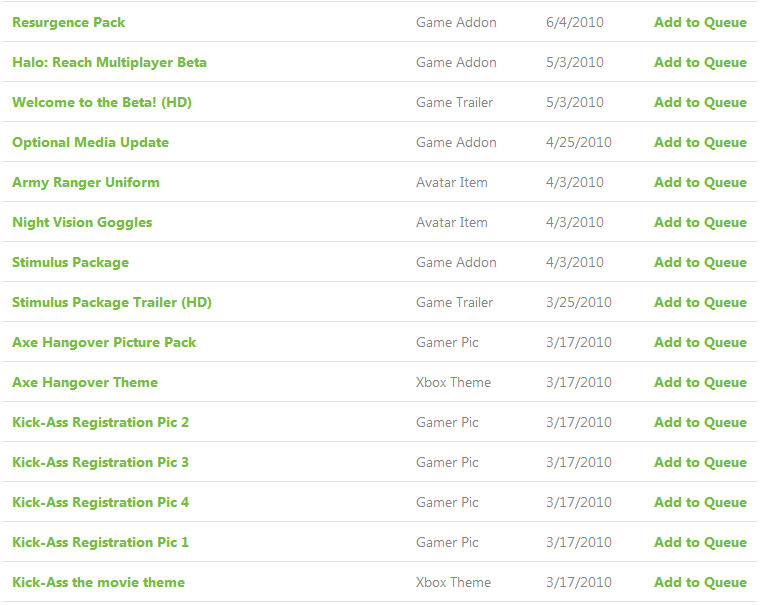Open Kick-Ass Registration Pic 3
769x605 pixels.
[x=101, y=462]
